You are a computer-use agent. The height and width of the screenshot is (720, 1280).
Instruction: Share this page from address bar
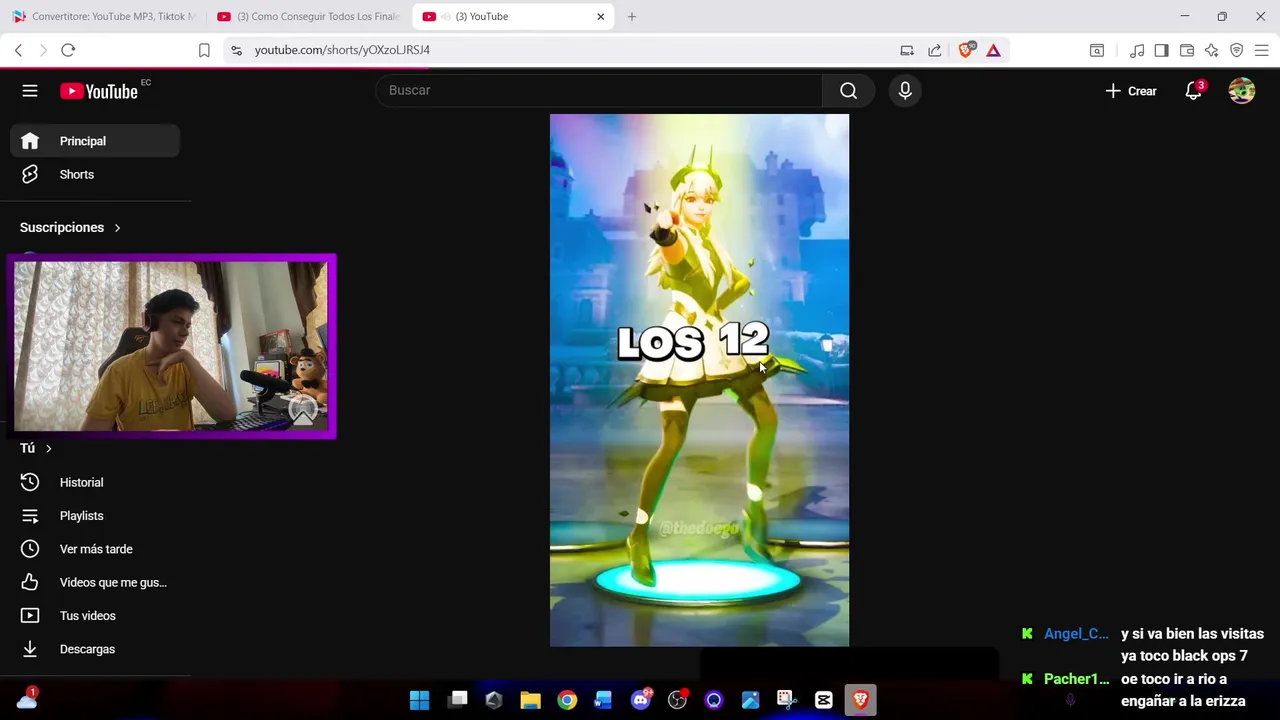click(x=934, y=50)
